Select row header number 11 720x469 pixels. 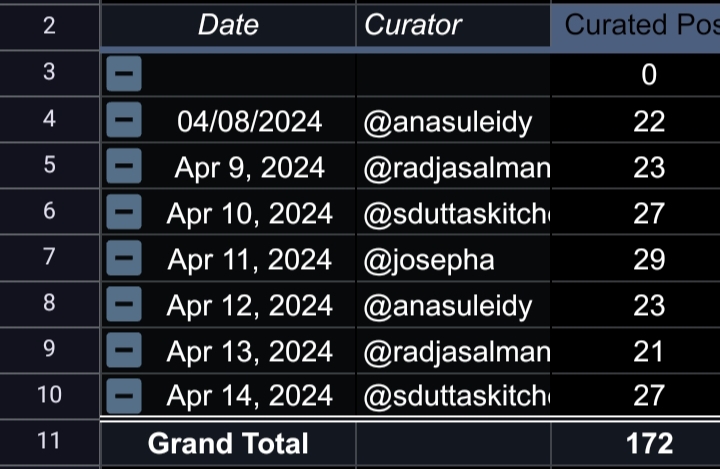click(x=49, y=441)
